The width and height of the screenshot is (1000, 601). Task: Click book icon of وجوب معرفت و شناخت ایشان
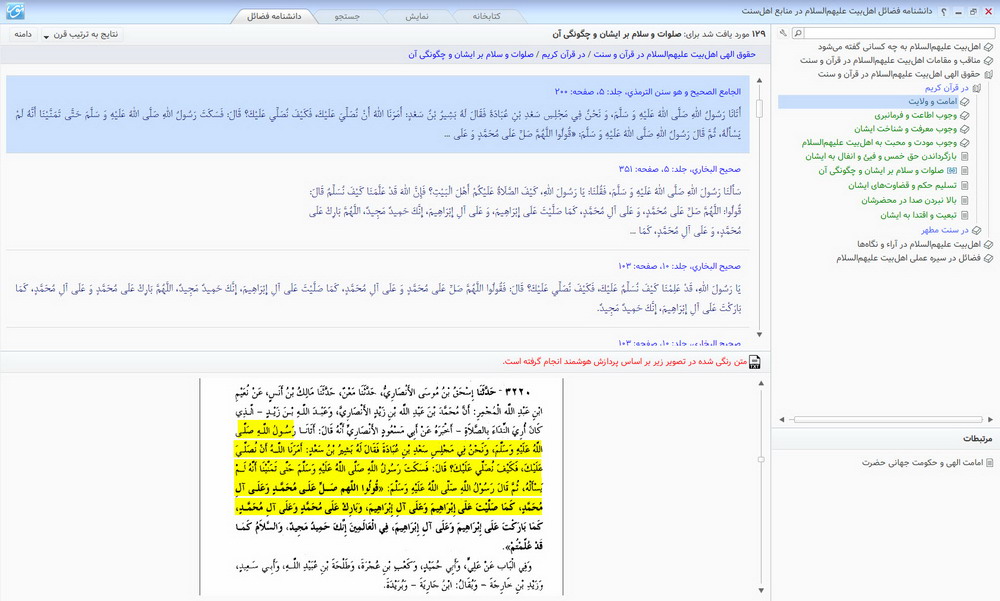[965, 129]
